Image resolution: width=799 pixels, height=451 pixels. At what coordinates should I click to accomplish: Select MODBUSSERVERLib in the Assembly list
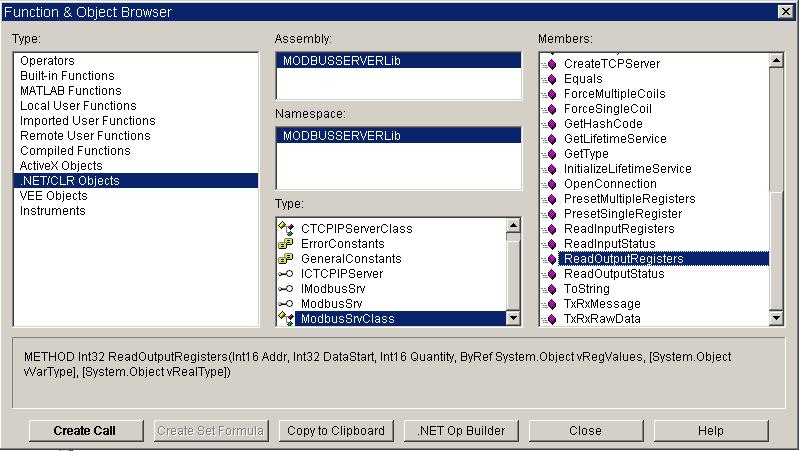coord(341,61)
